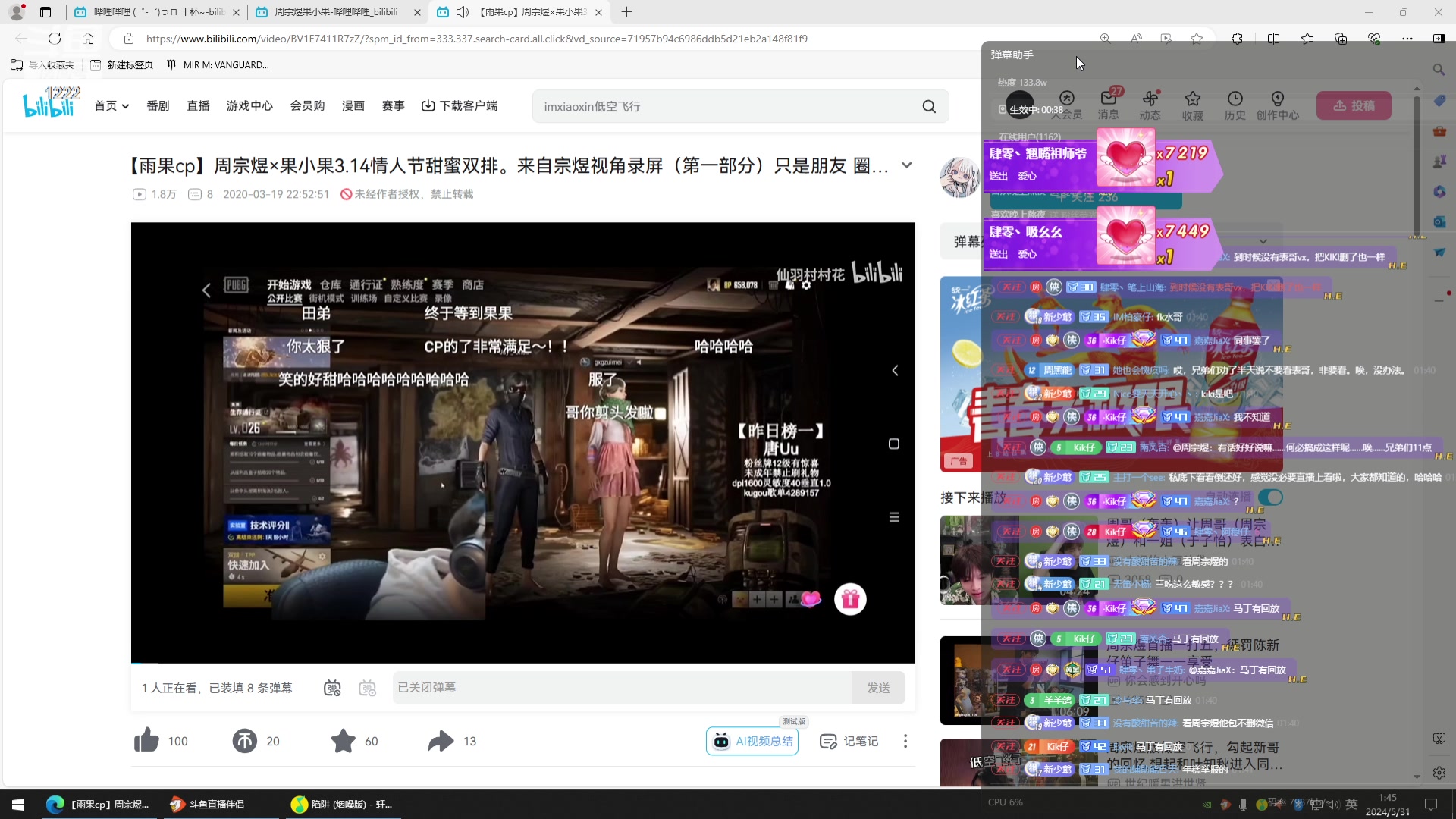1456x819 pixels.
Task: Click the pink gift icon in video
Action: tap(850, 599)
